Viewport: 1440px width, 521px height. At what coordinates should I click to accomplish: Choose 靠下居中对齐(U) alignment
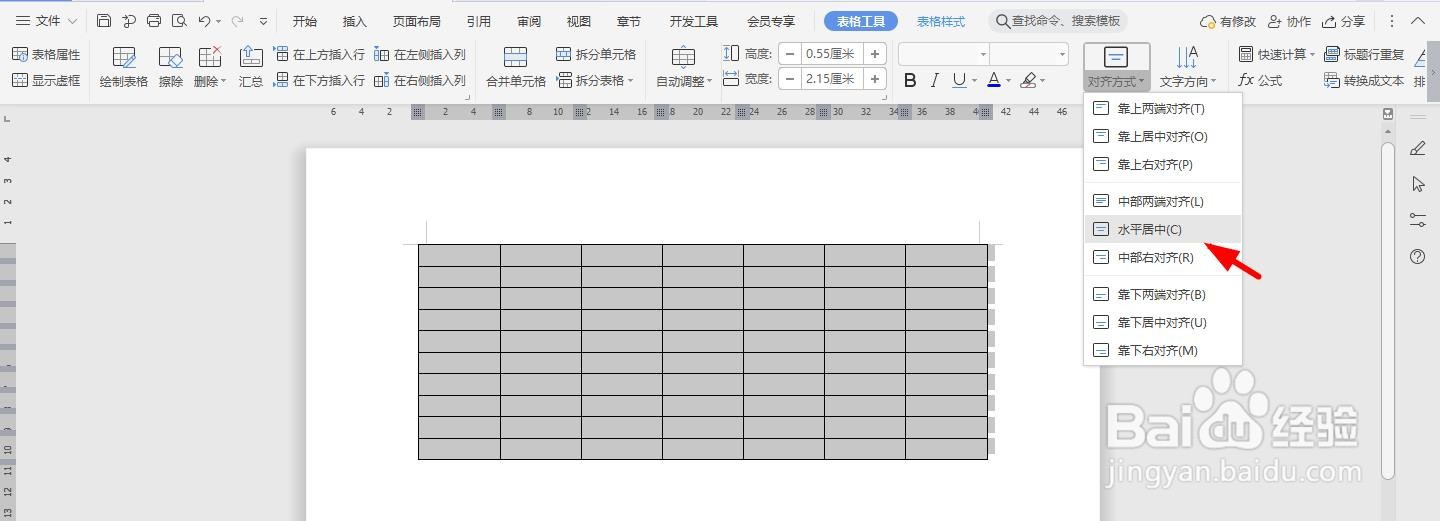(x=1163, y=322)
